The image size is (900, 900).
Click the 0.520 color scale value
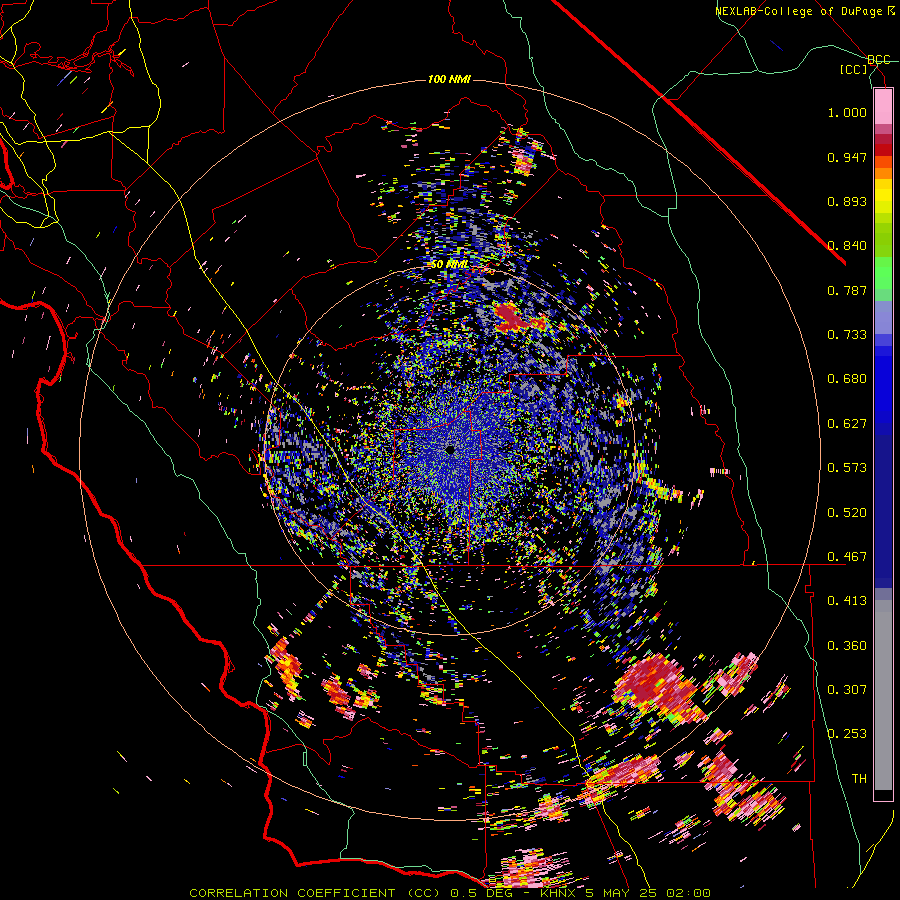coord(847,513)
